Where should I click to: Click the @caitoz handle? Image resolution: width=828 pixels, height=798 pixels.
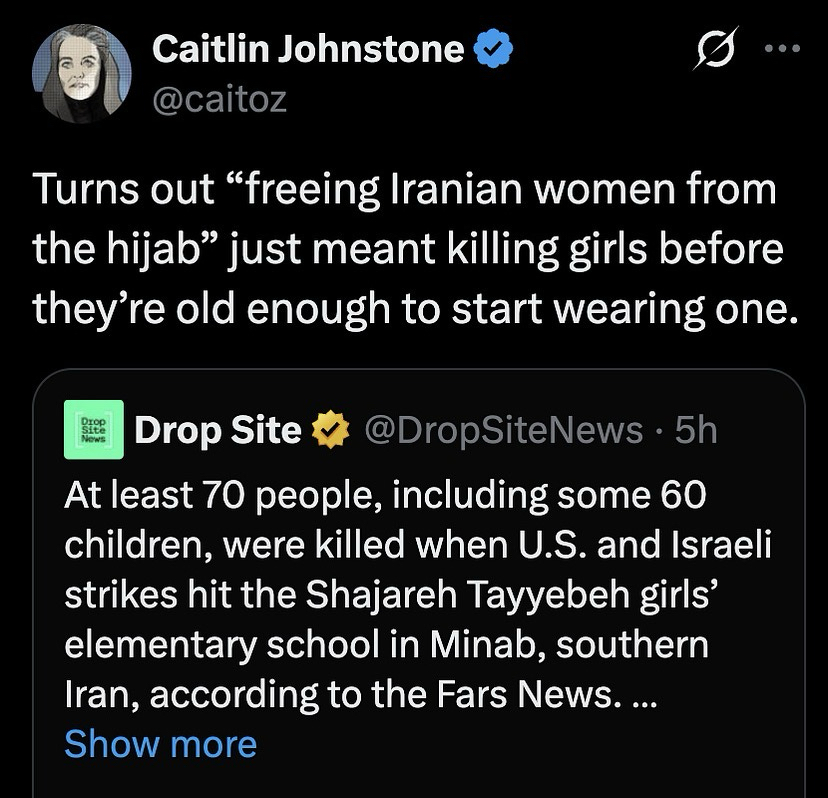tap(219, 99)
